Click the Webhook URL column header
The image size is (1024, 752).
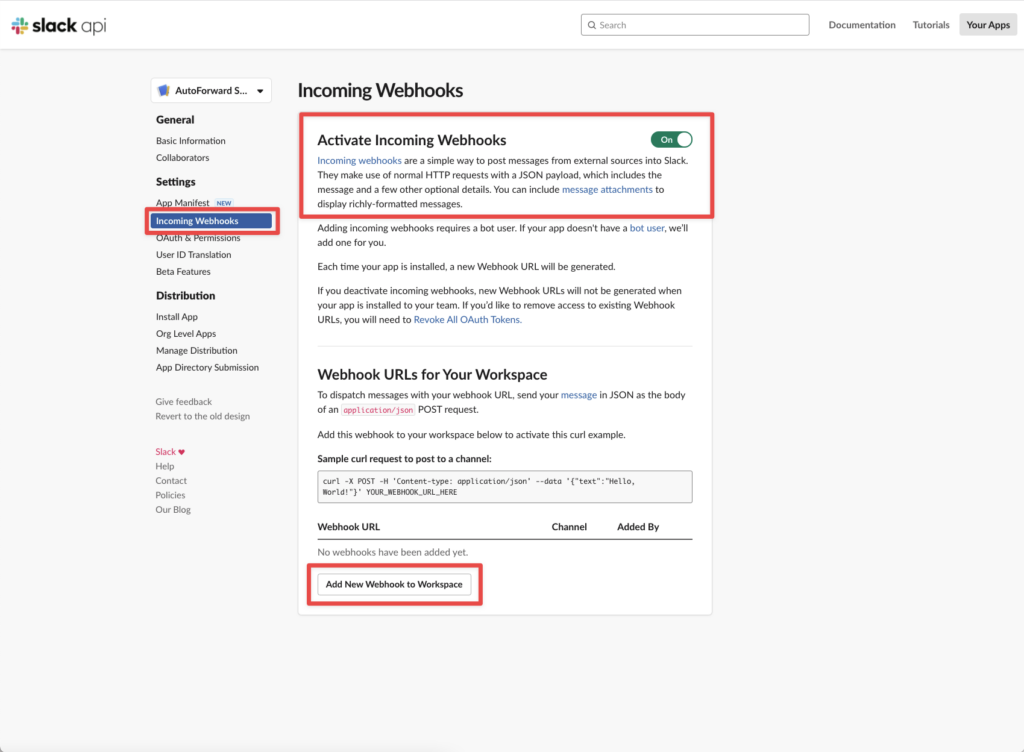point(348,527)
